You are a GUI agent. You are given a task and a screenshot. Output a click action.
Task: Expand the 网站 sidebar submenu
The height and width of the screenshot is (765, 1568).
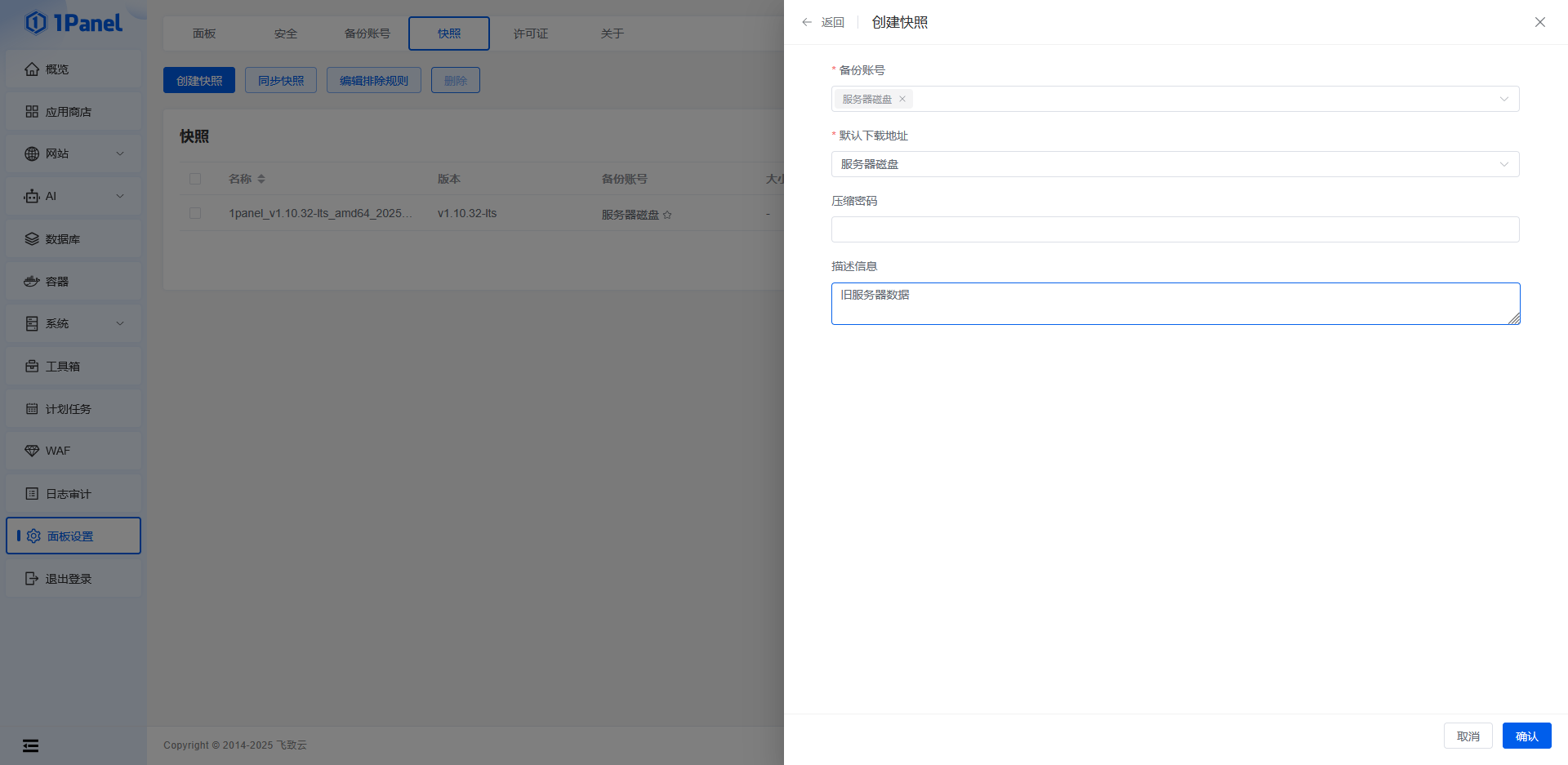(120, 153)
